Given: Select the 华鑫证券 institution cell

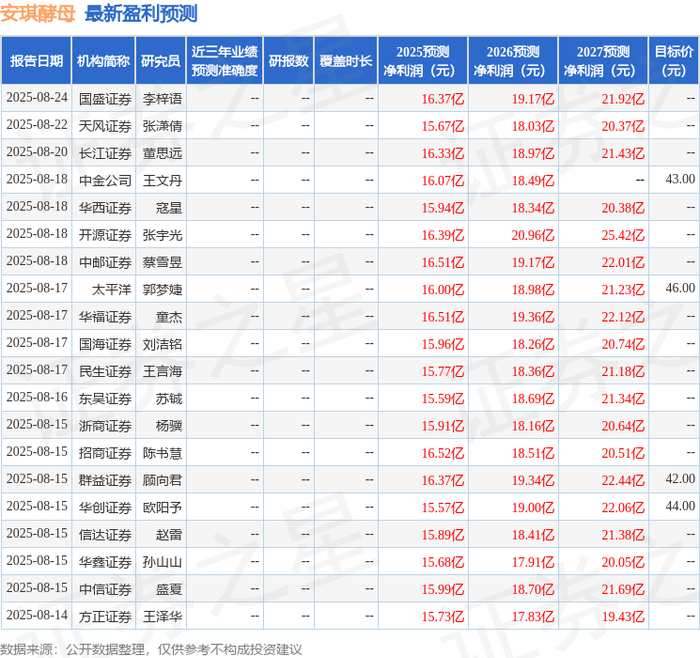Looking at the screenshot, I should point(105,562).
